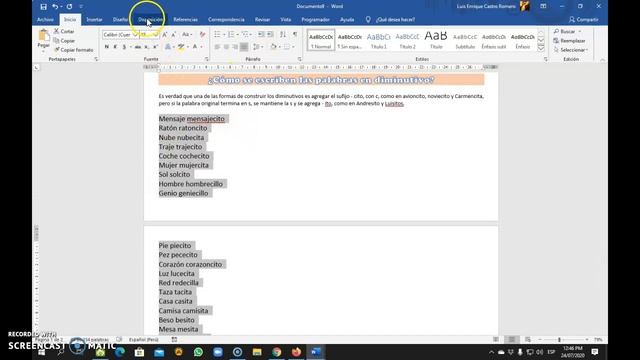Image resolution: width=640 pixels, height=360 pixels.
Task: Increase indent of the paragraph
Action: pyautogui.click(x=270, y=35)
